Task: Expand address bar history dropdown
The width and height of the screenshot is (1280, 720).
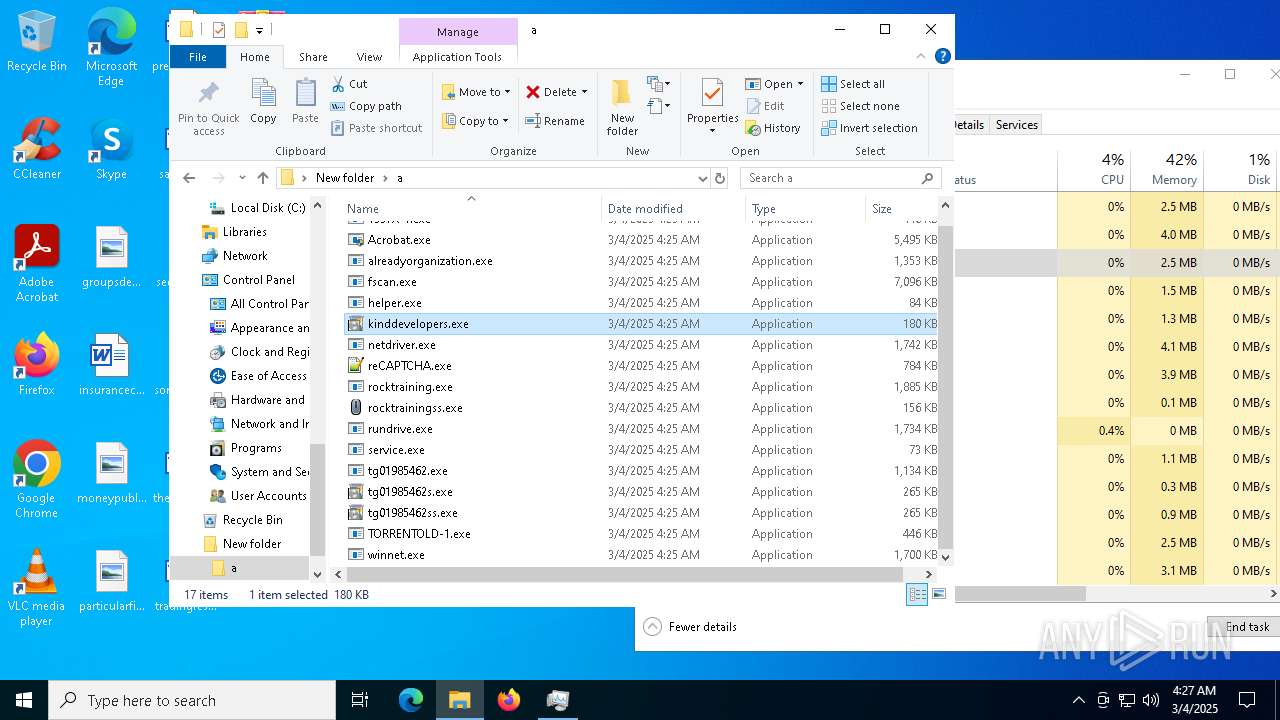Action: coord(701,178)
